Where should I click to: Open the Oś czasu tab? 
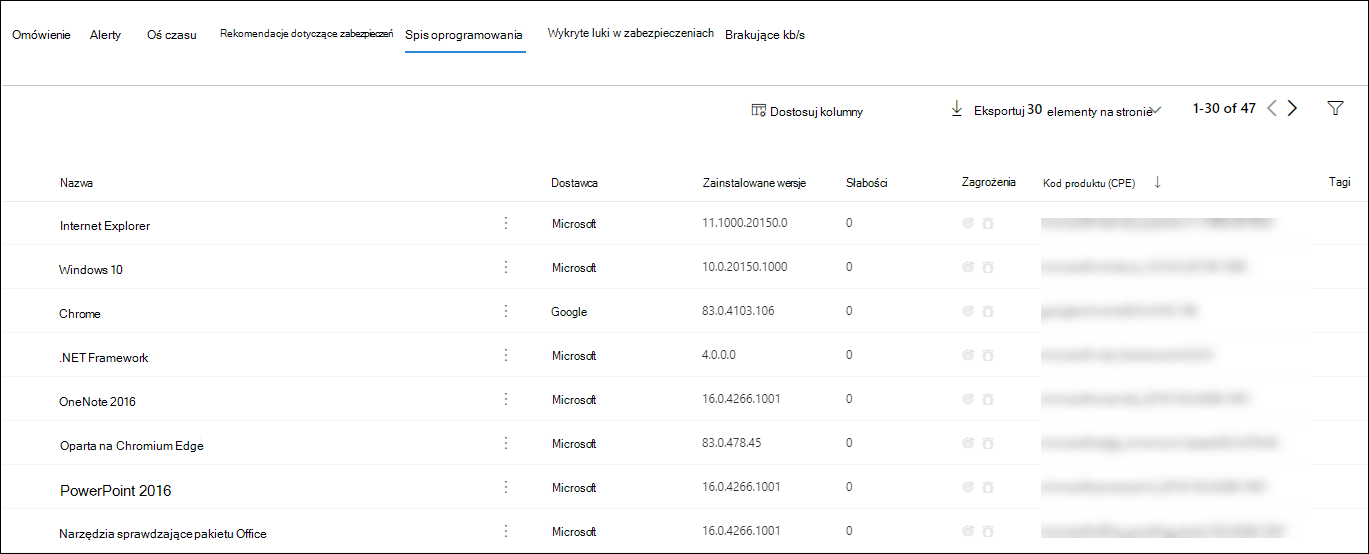[171, 35]
